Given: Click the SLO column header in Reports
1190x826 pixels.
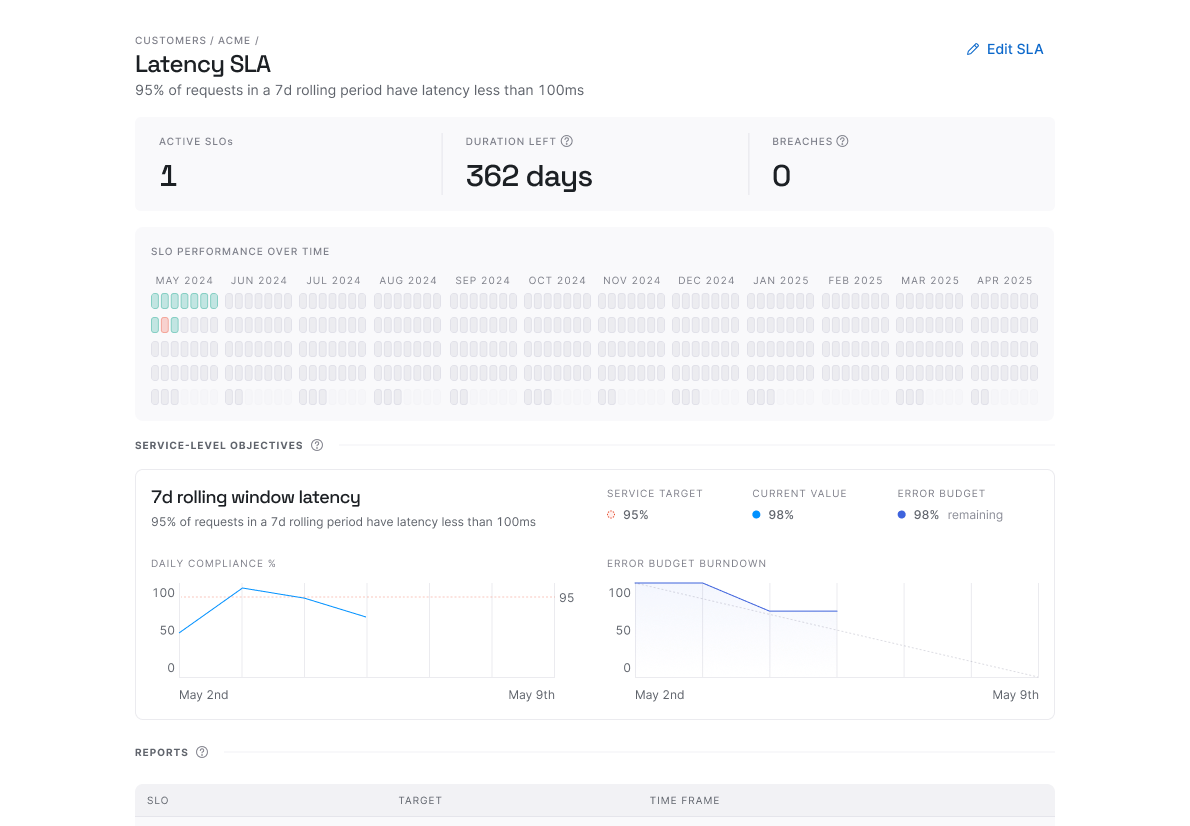Looking at the screenshot, I should [157, 800].
